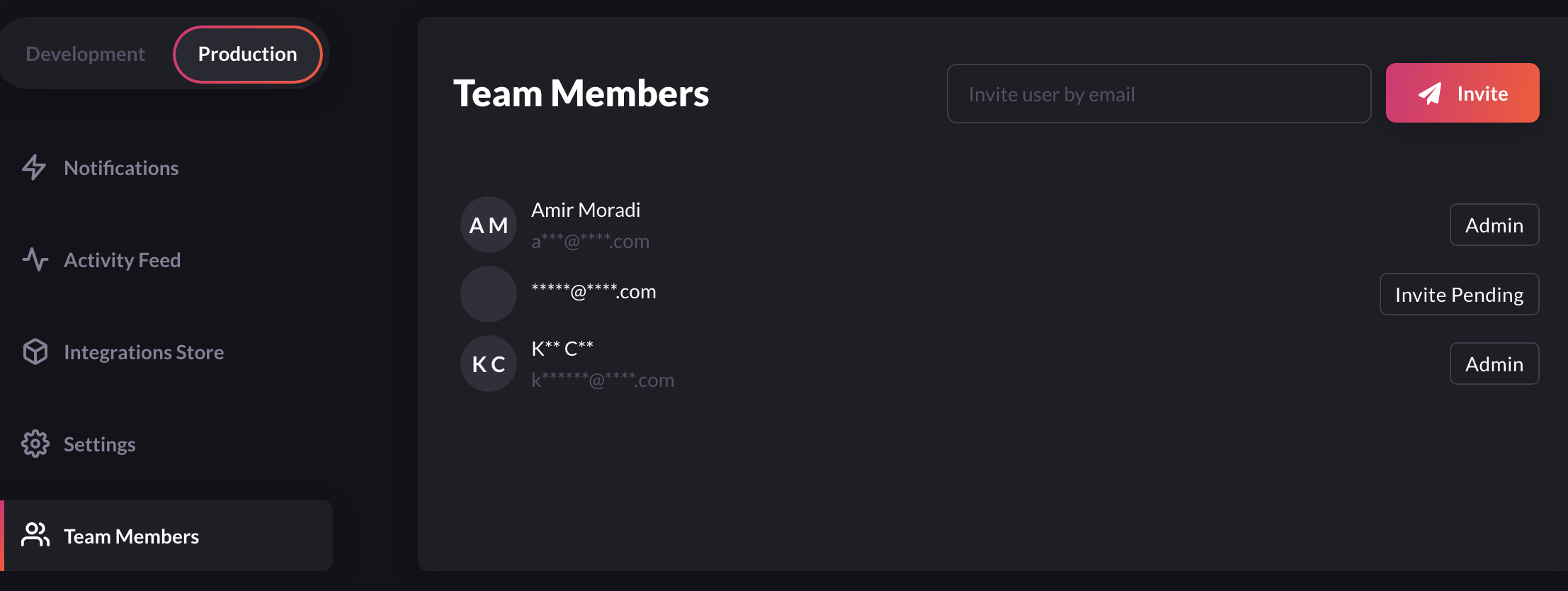Click the Team Members people icon
The height and width of the screenshot is (591, 1568).
tap(35, 536)
